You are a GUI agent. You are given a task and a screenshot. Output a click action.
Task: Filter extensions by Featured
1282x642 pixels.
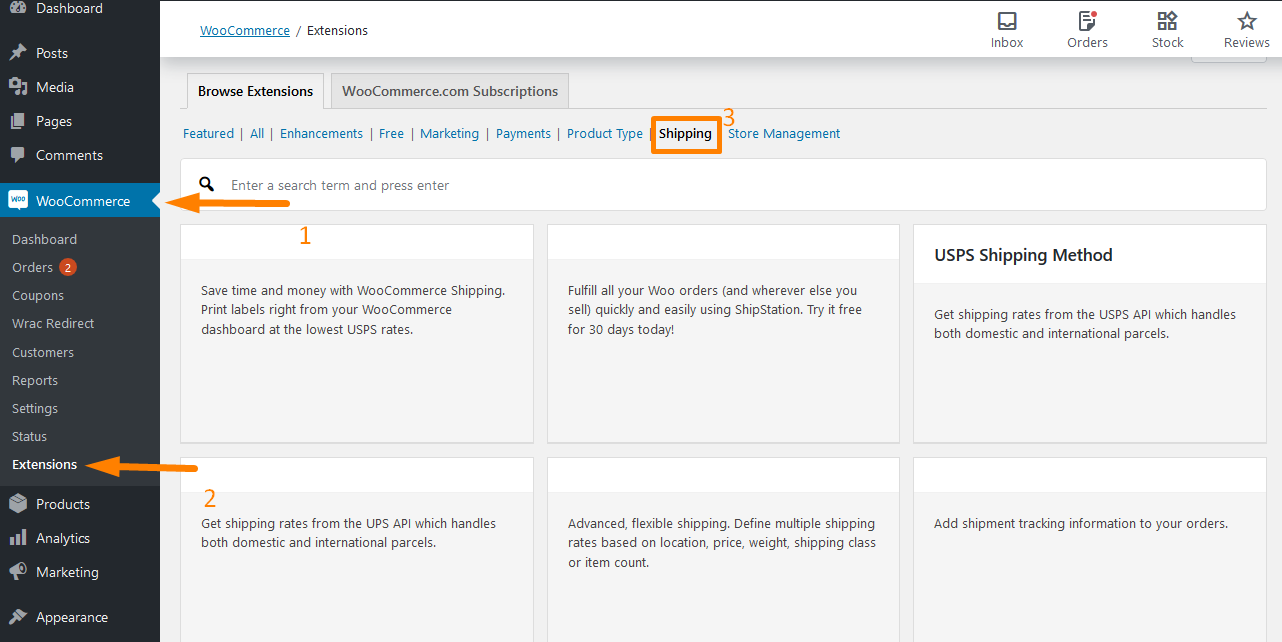(x=208, y=133)
